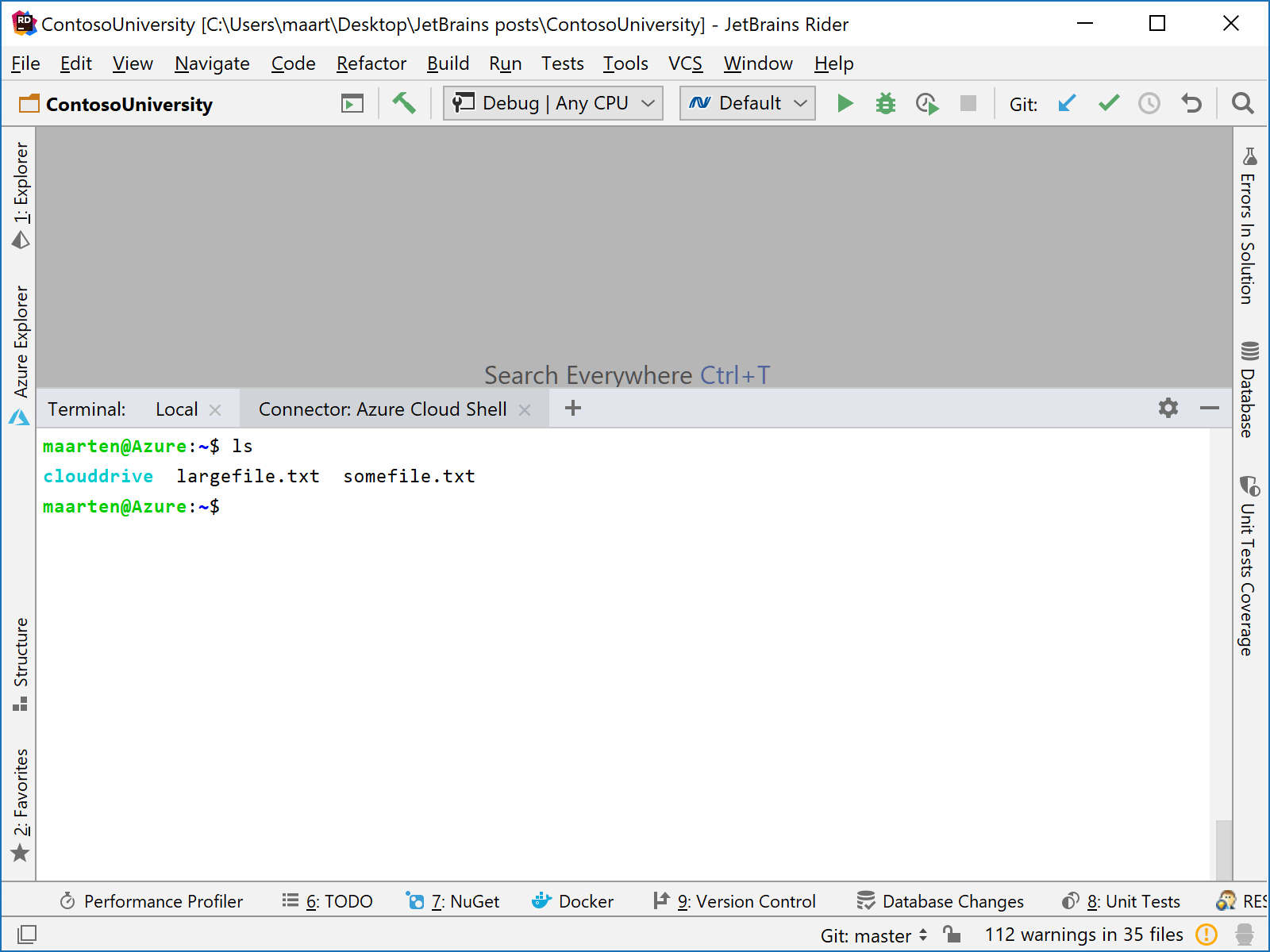The width and height of the screenshot is (1270, 952).
Task: Open terminal settings gear icon
Action: pyautogui.click(x=1168, y=408)
